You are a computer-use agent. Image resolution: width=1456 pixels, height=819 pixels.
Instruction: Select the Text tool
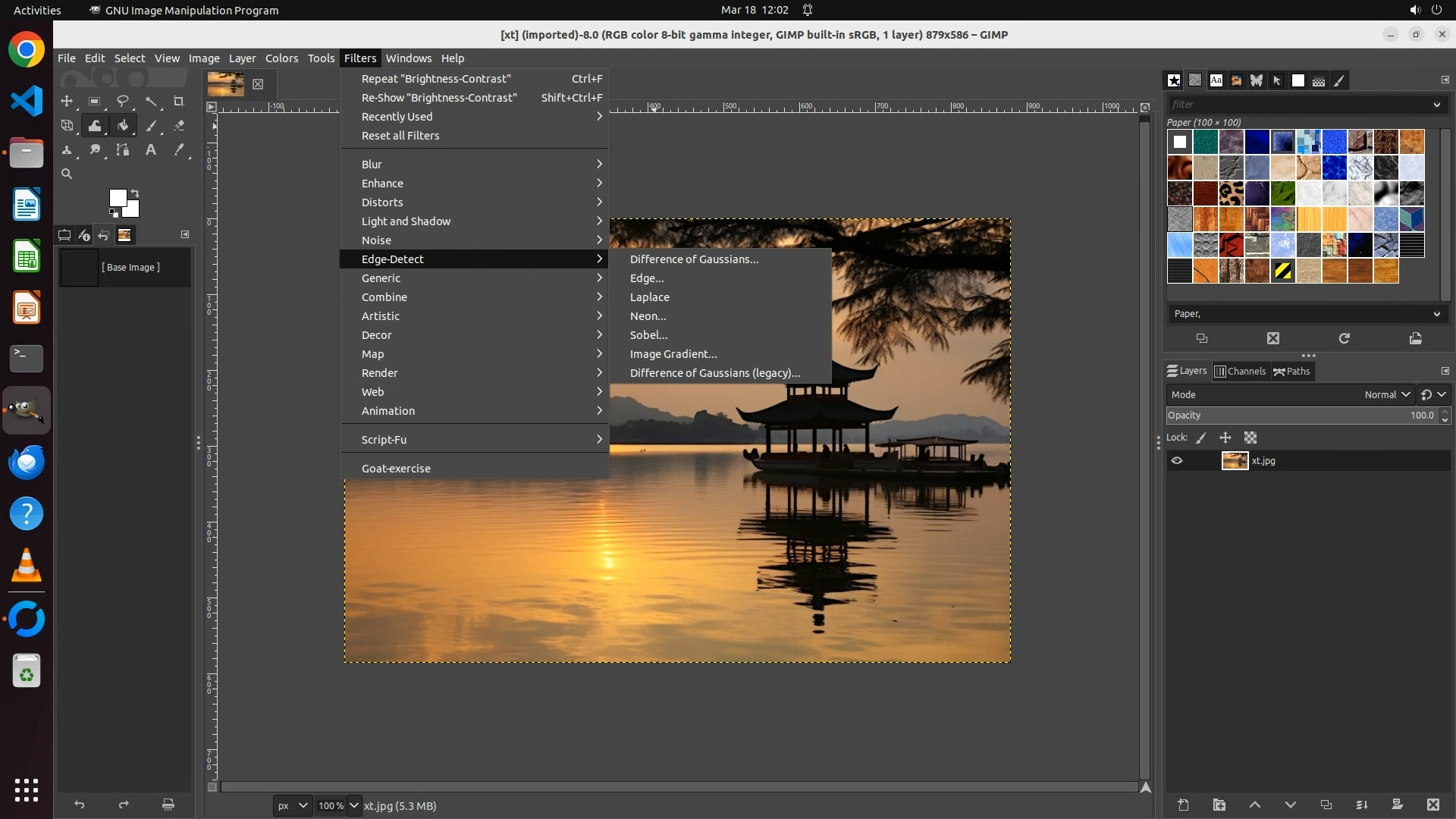click(151, 150)
